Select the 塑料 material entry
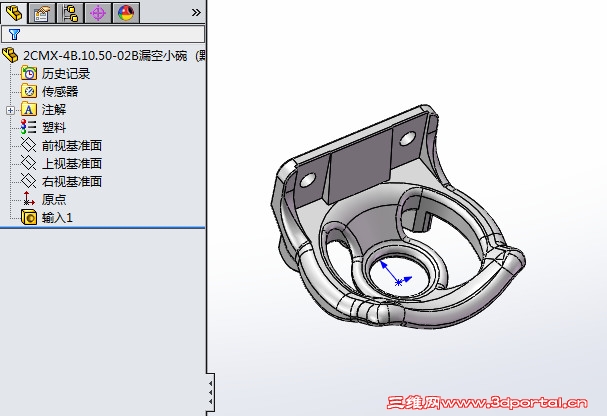 (54, 127)
